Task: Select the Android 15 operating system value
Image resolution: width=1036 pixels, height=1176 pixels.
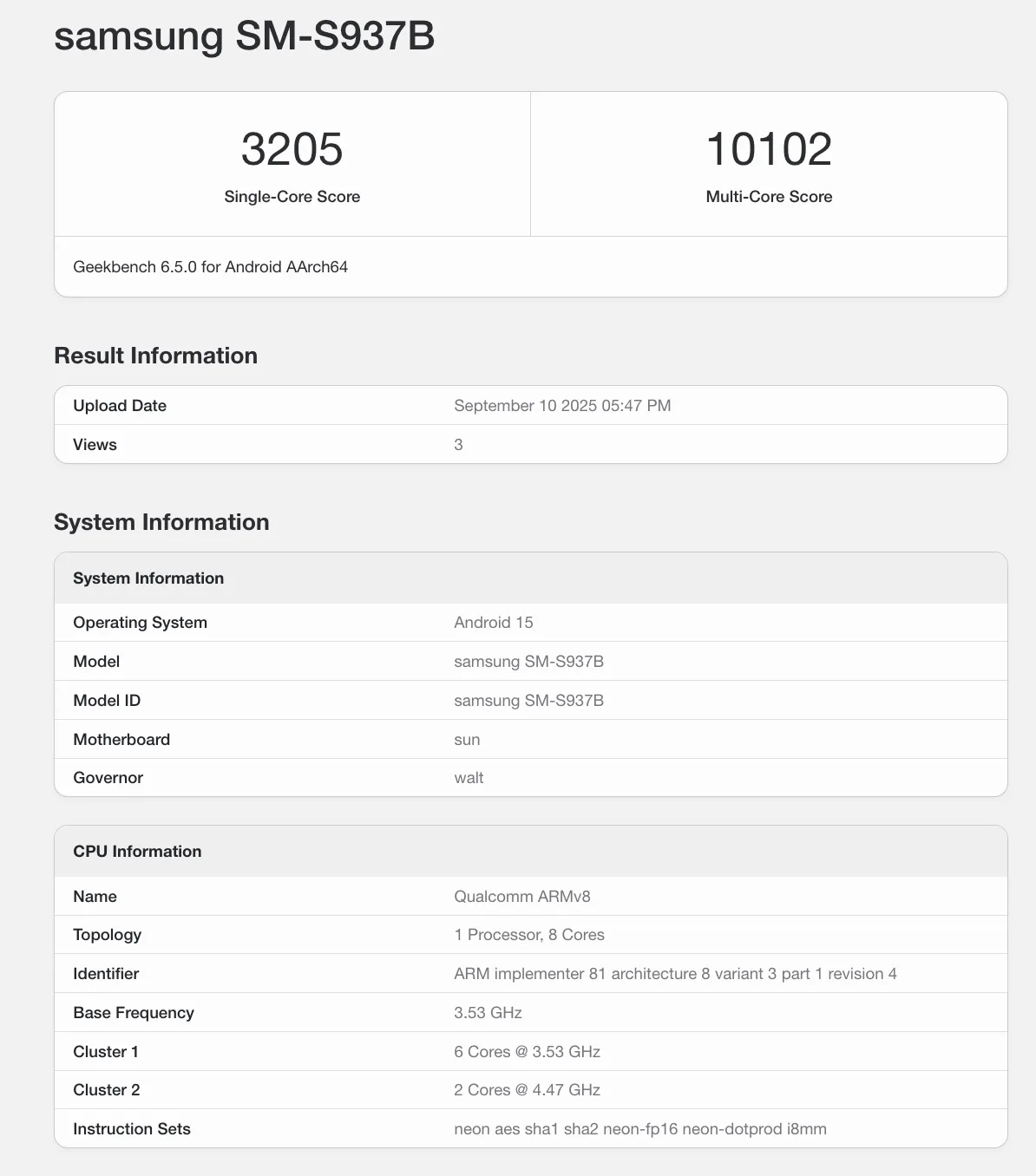Action: 493,623
